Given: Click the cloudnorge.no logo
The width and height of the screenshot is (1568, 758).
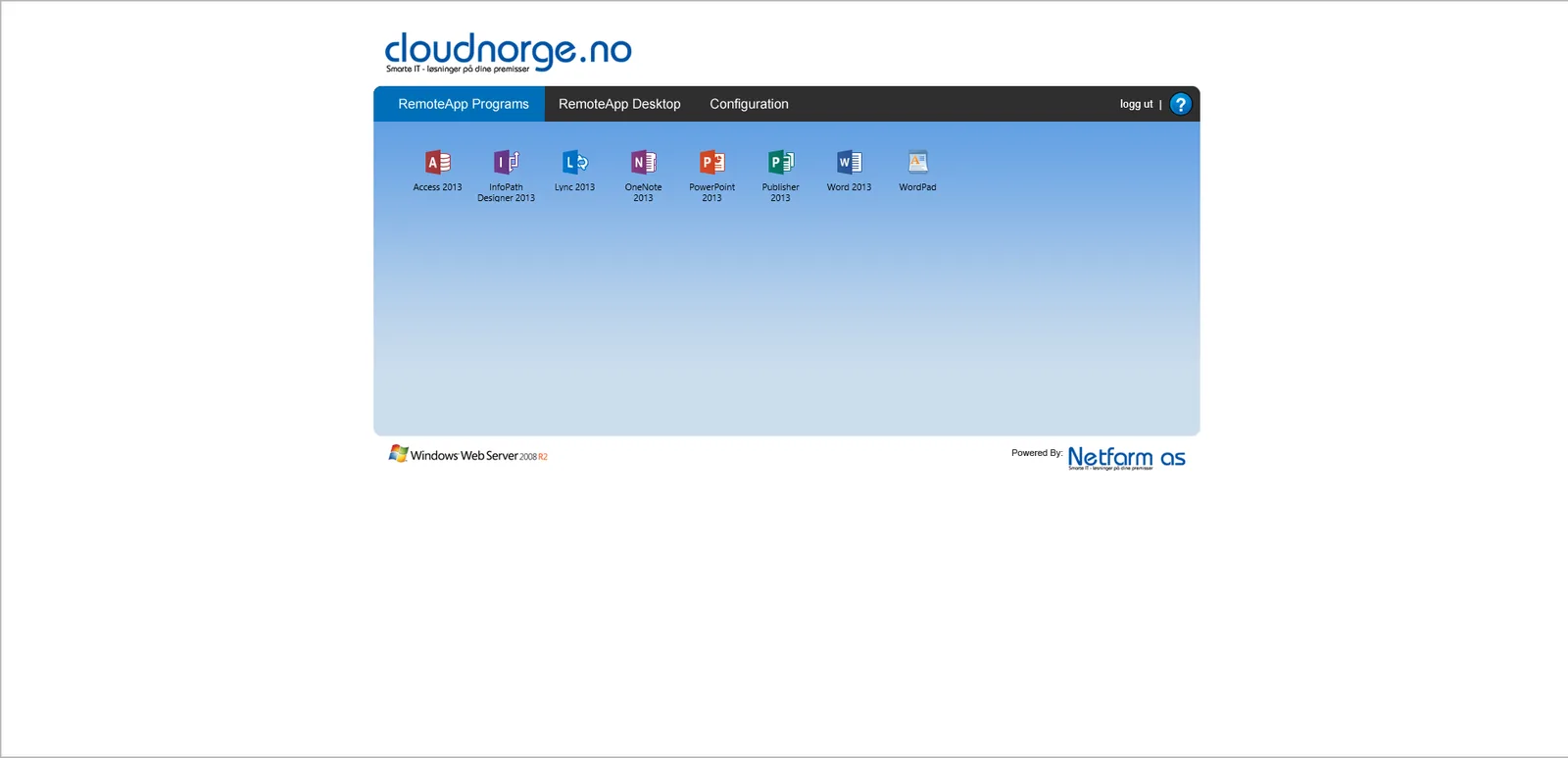Looking at the screenshot, I should point(508,52).
